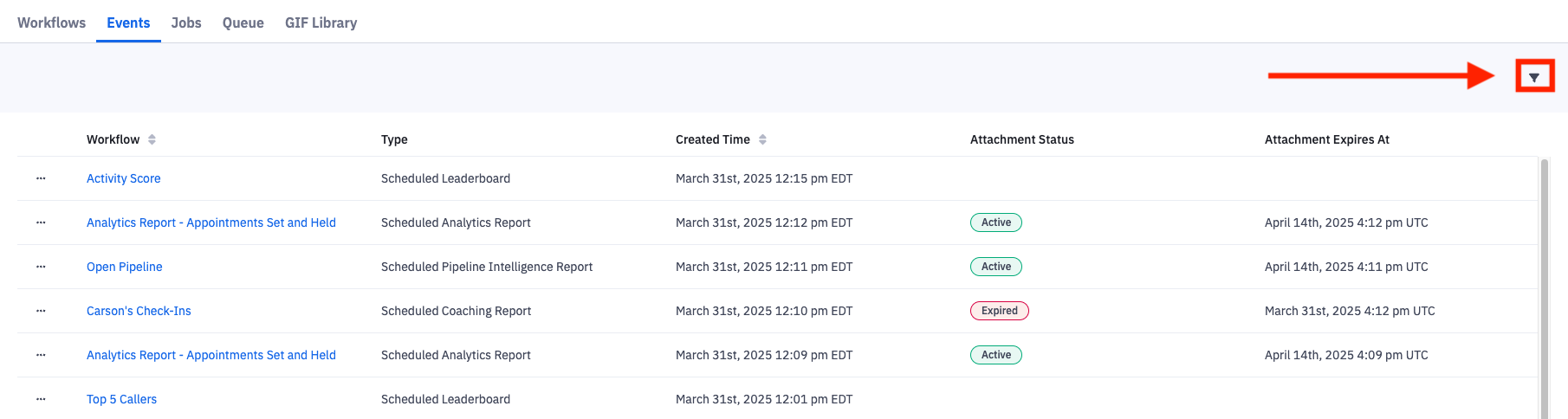Click the Expired attachment status badge
Viewport: 1568px width, 419px height.
(x=999, y=311)
